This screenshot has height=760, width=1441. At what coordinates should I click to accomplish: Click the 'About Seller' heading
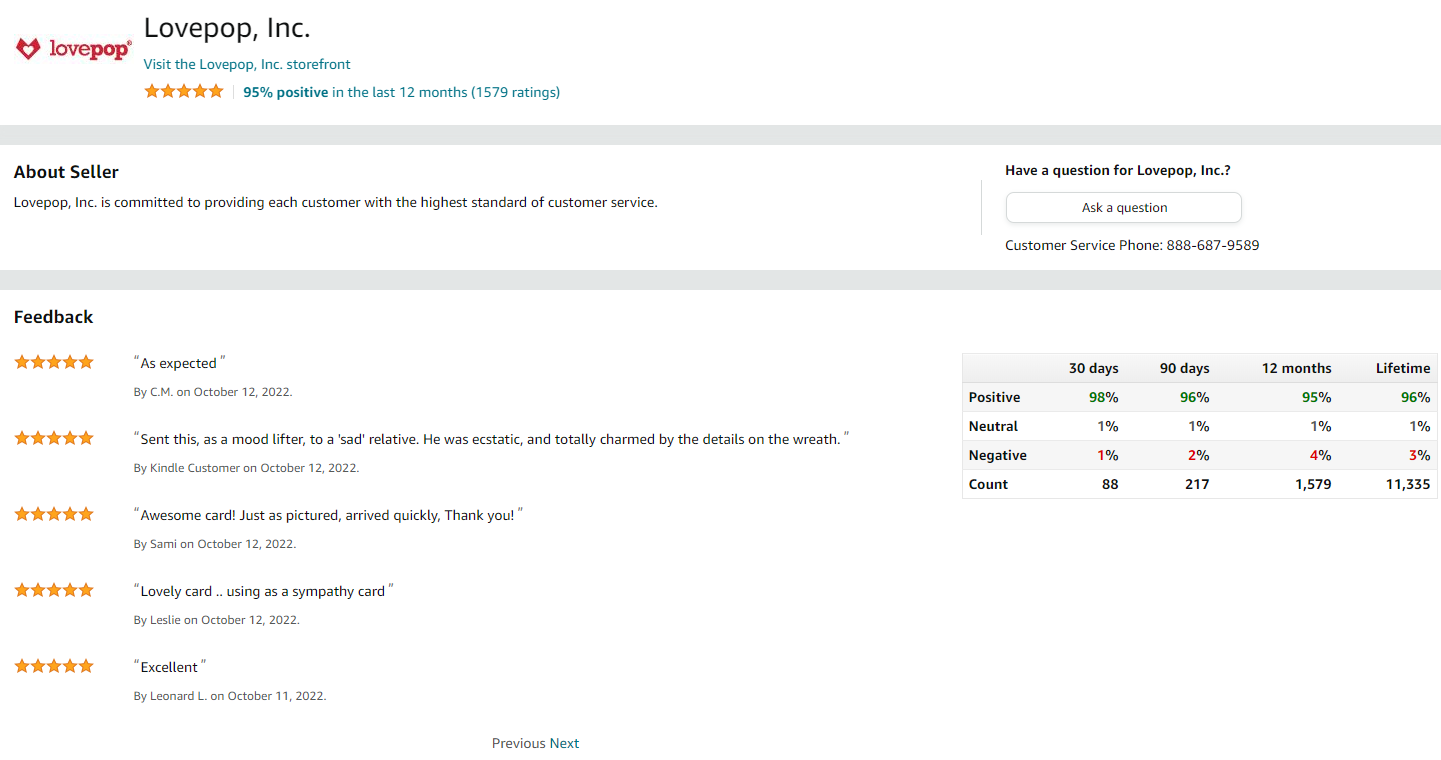(66, 172)
